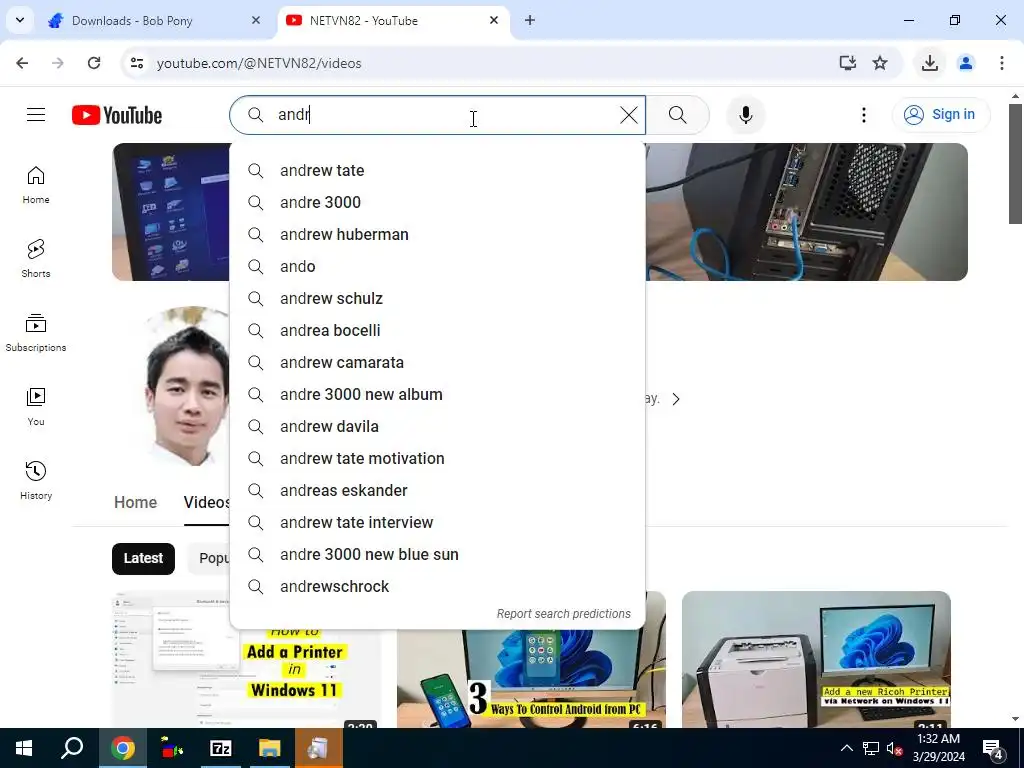Clear the search box with the X
Image resolution: width=1024 pixels, height=768 pixels.
(628, 115)
